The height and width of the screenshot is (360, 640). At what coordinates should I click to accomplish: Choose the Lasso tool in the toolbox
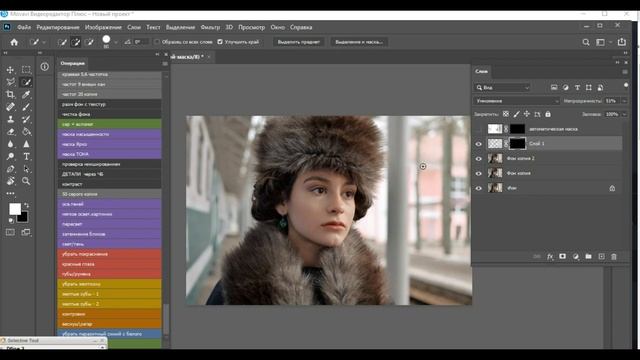(10, 82)
